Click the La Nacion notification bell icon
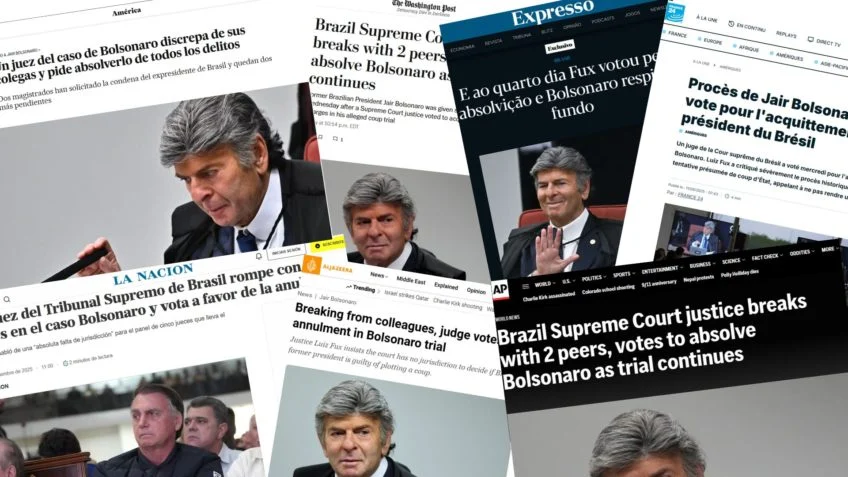848x477 pixels. pos(259,256)
